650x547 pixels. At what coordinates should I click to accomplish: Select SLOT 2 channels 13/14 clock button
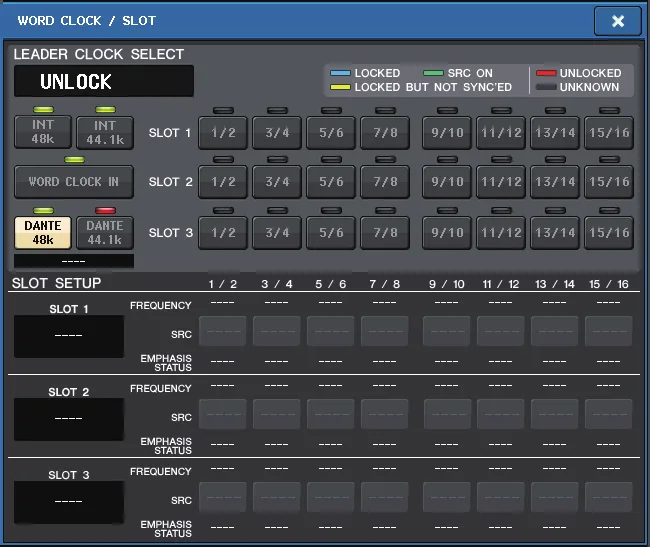click(x=555, y=182)
